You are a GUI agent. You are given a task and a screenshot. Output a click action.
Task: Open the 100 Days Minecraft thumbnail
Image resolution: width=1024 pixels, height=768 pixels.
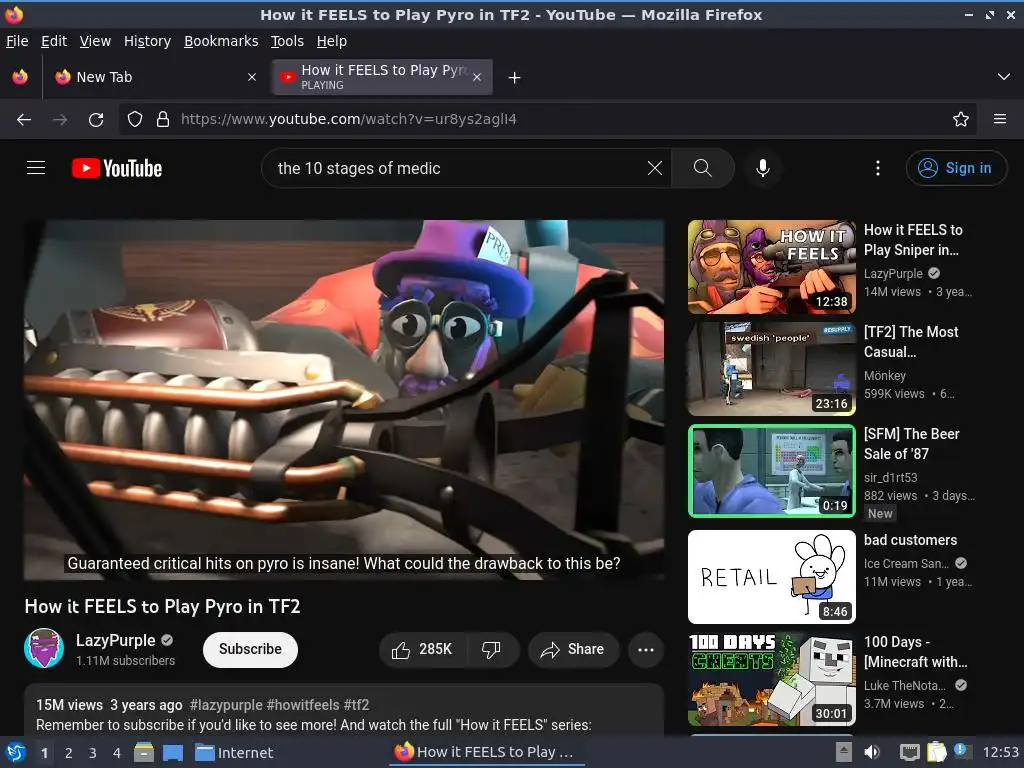(771, 679)
